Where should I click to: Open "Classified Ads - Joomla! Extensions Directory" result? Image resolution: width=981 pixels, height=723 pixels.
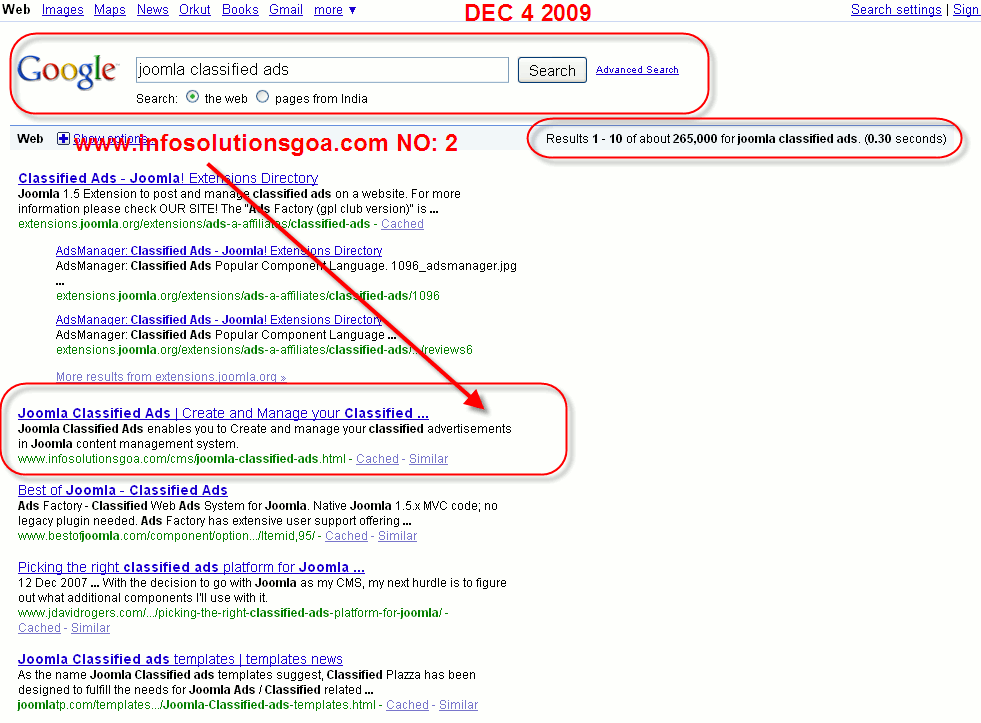(x=168, y=178)
